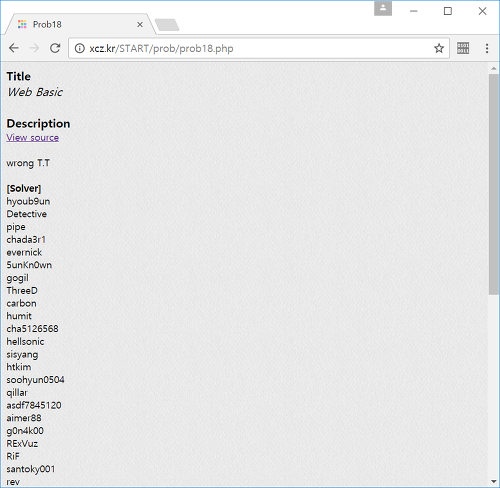Follow the View source link

point(33,137)
